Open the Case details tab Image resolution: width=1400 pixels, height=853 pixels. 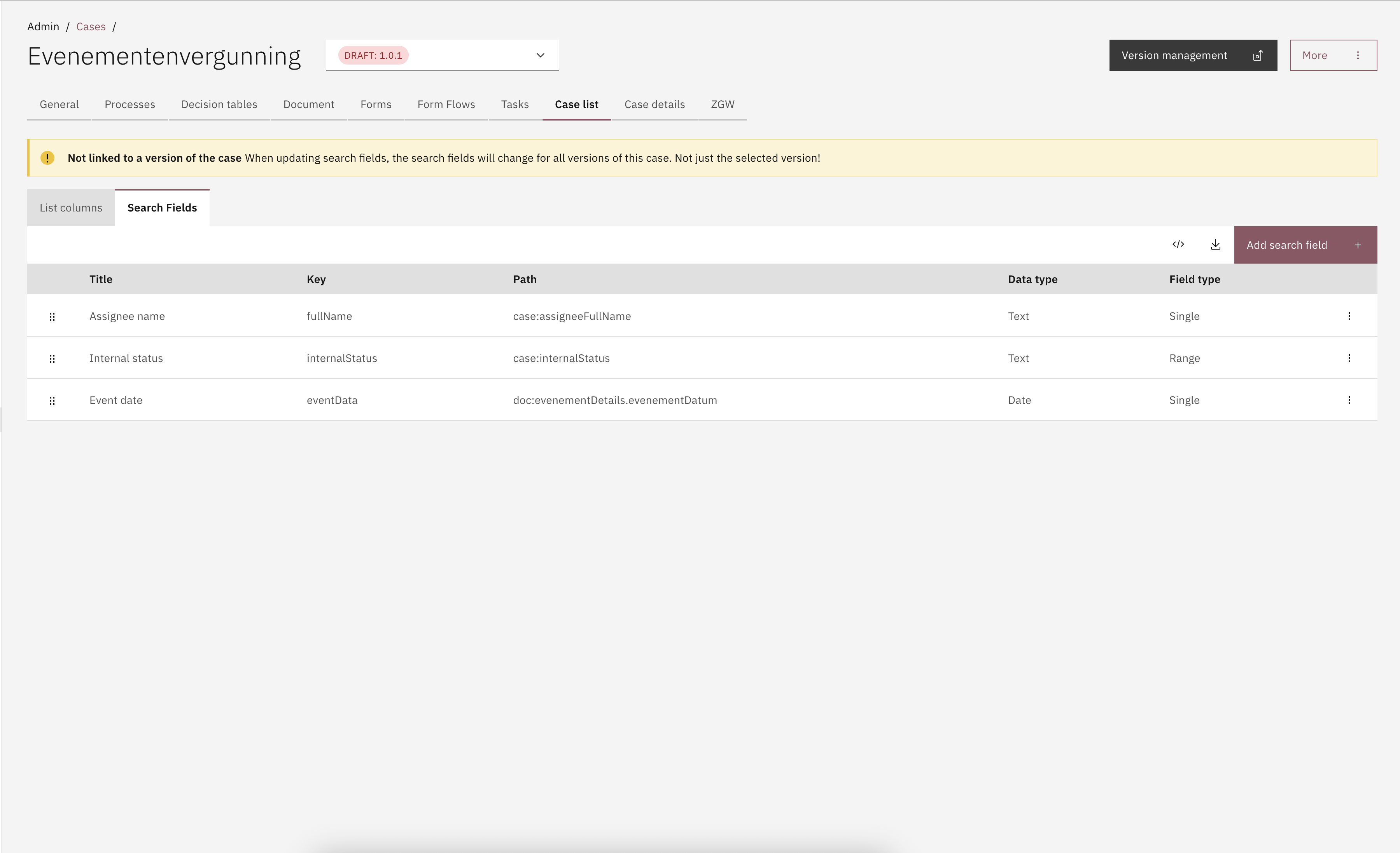[x=654, y=105]
